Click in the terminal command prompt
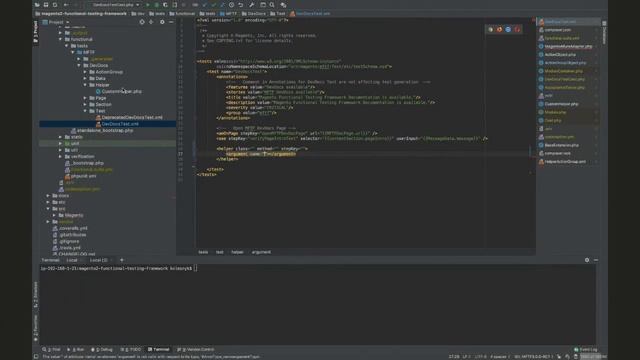The height and width of the screenshot is (360, 640). click(x=196, y=268)
